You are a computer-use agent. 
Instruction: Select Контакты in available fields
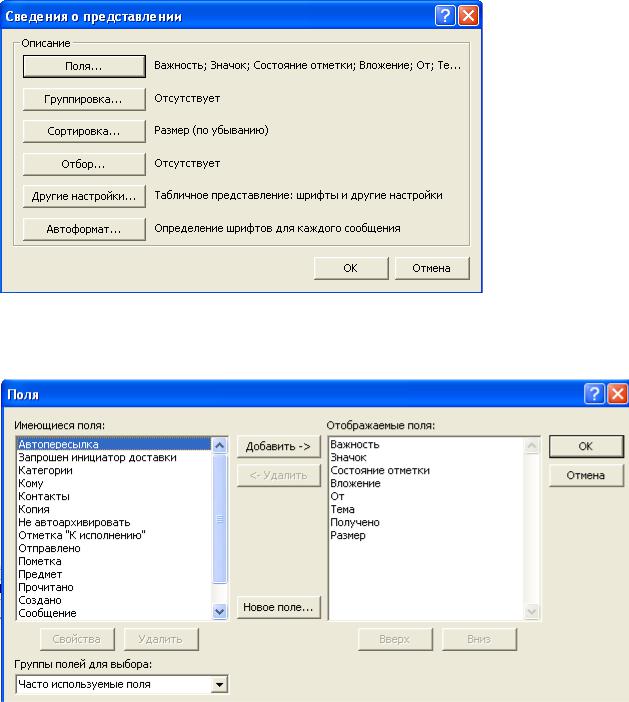pyautogui.click(x=114, y=496)
